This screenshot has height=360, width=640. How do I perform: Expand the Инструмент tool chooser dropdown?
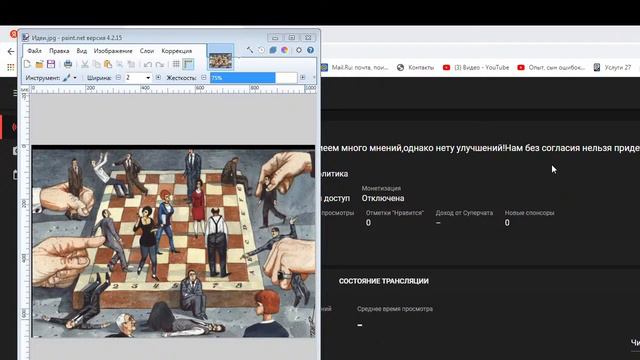tap(75, 78)
